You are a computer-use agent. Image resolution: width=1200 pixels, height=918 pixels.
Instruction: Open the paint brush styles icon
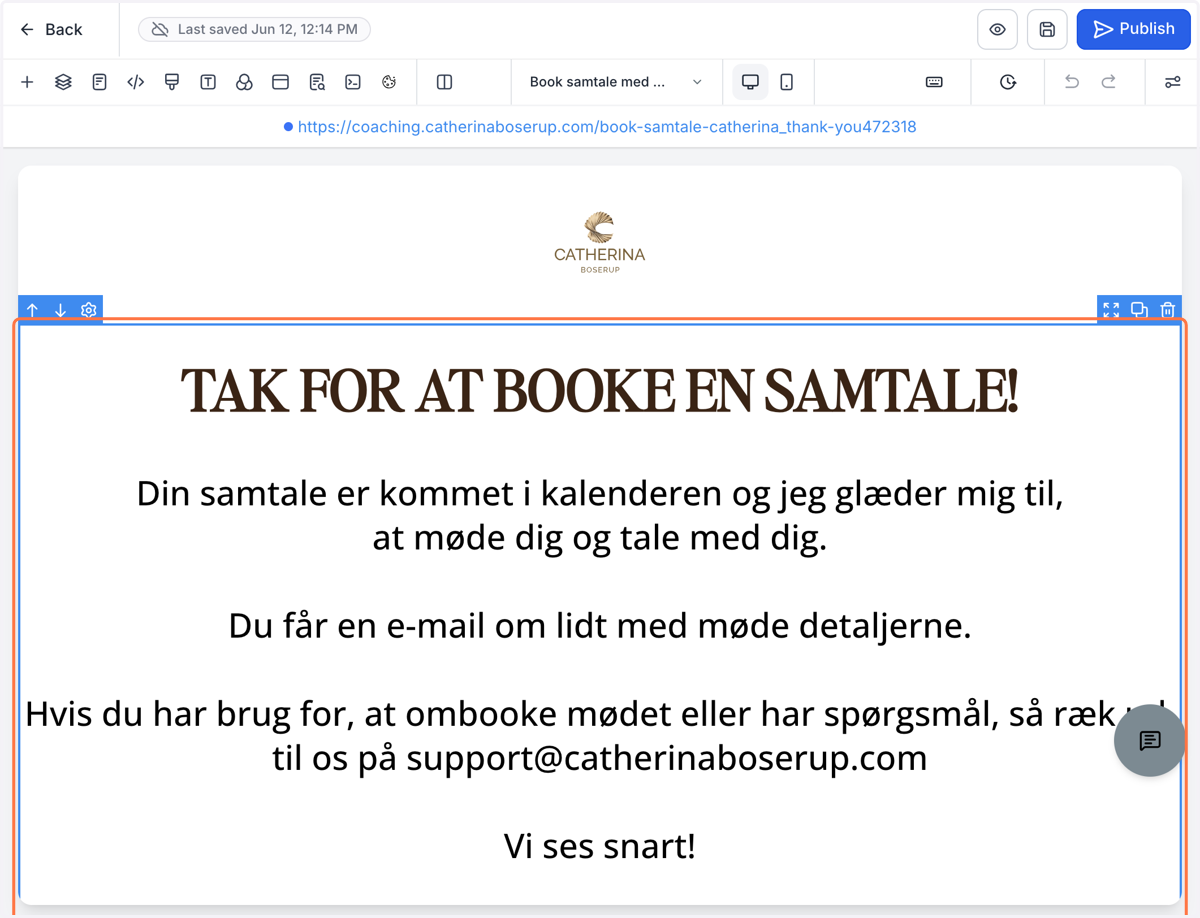tap(172, 82)
